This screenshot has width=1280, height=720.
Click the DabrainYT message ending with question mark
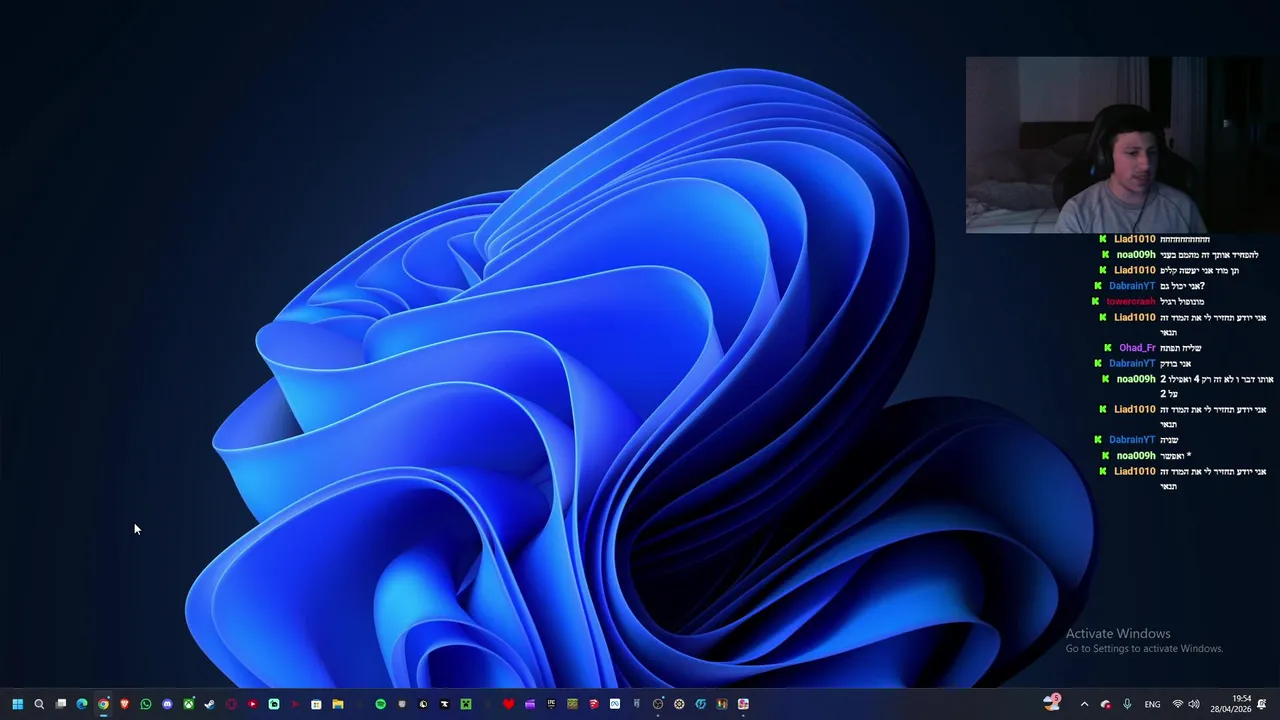[x=1182, y=286]
